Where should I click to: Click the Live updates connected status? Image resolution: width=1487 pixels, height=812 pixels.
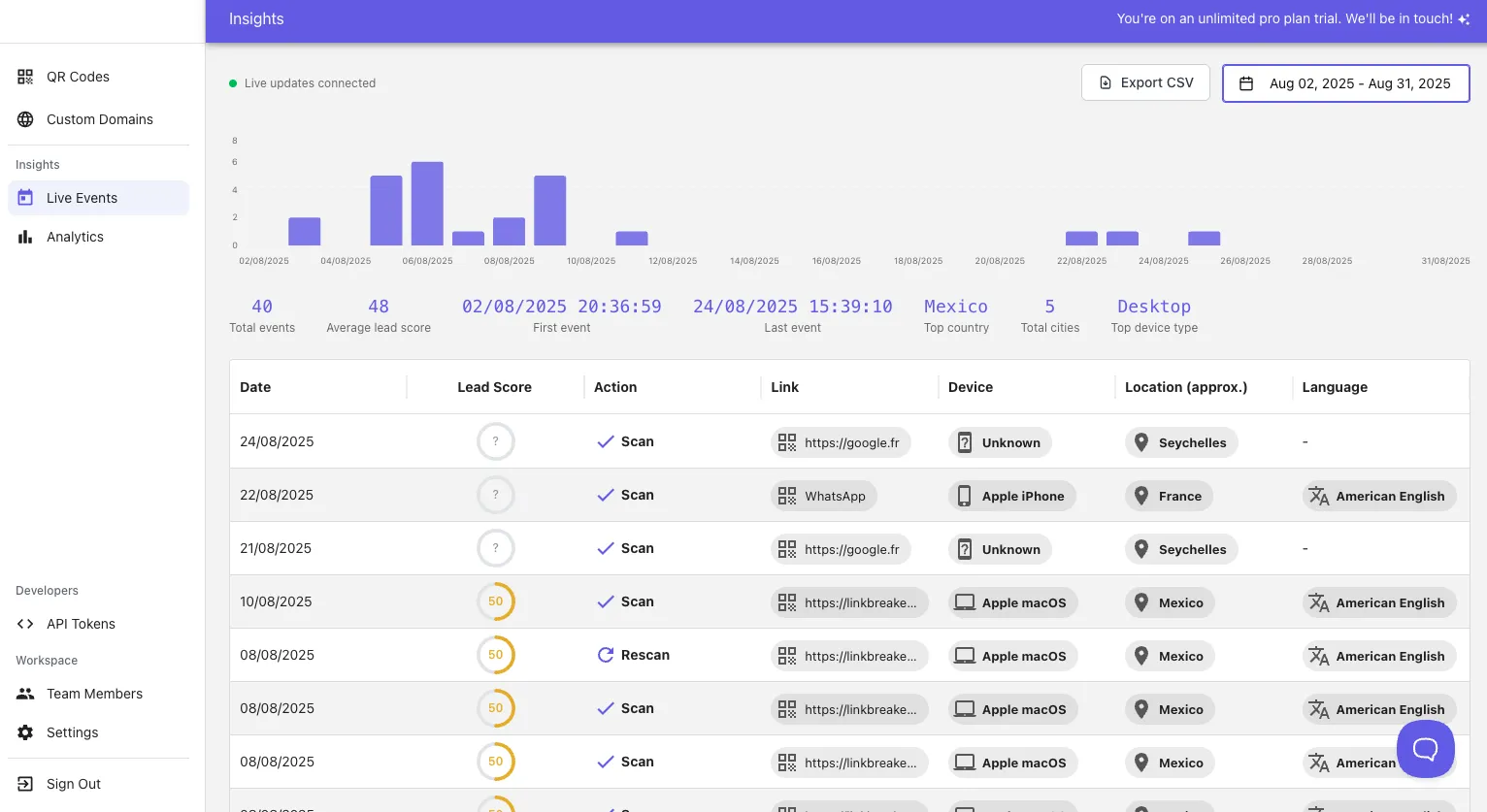tap(302, 83)
